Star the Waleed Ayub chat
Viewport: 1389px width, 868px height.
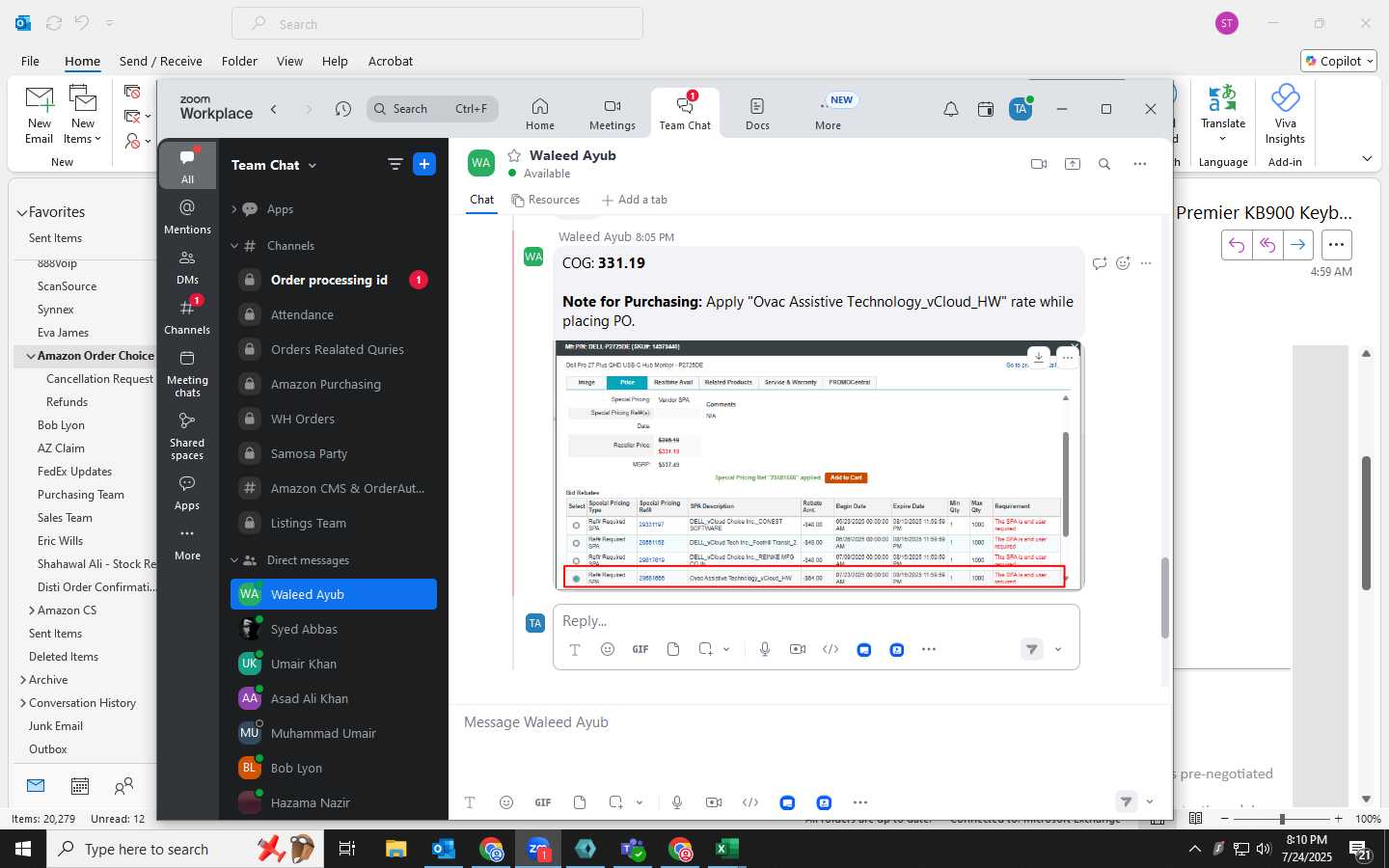(514, 155)
